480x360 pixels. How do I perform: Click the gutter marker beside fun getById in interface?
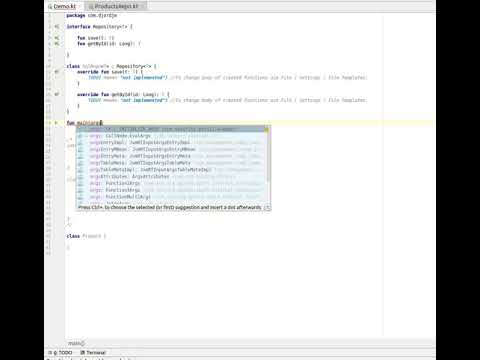coord(57,44)
